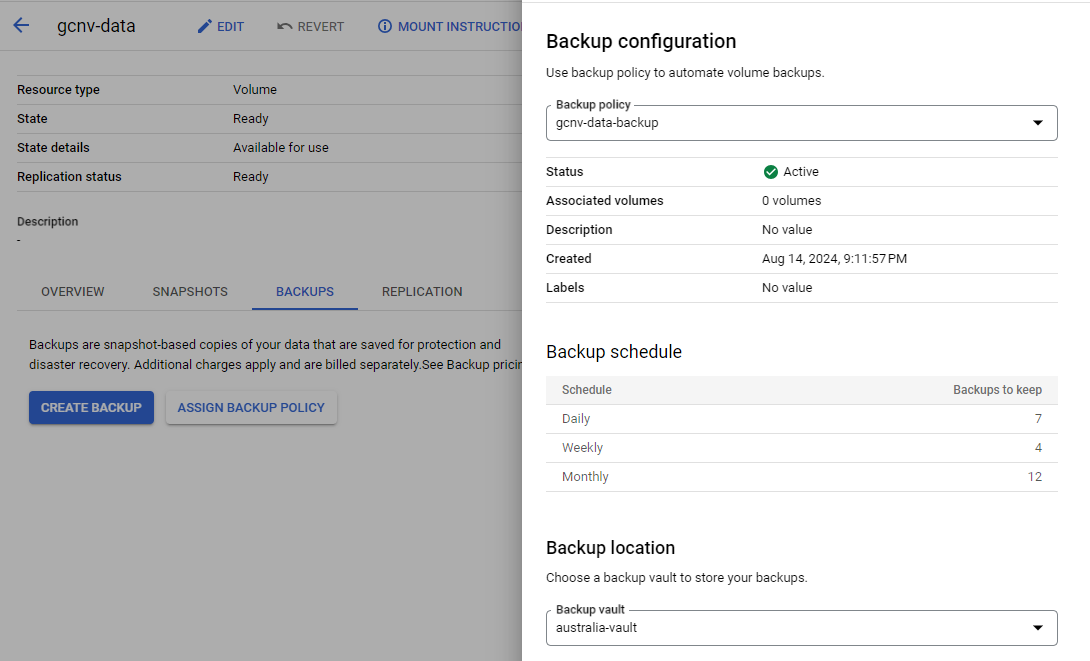Select the Daily schedule row
Image resolution: width=1090 pixels, height=661 pixels.
pos(801,419)
